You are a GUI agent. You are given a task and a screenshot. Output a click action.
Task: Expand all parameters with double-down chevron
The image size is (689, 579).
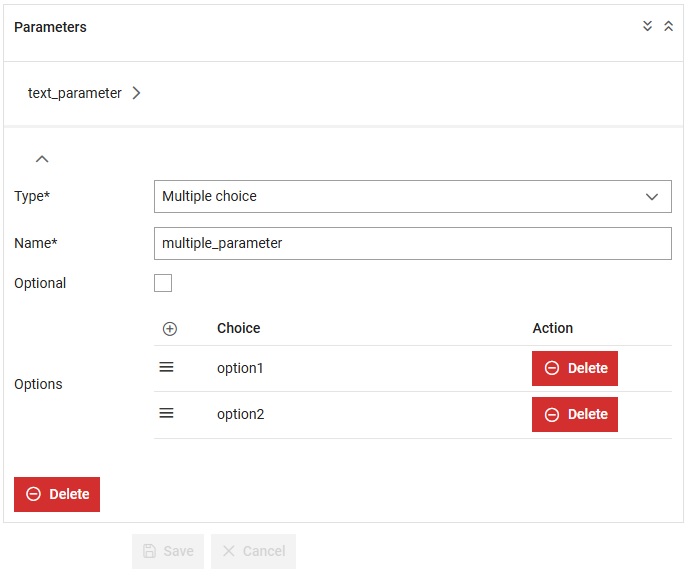coord(648,27)
